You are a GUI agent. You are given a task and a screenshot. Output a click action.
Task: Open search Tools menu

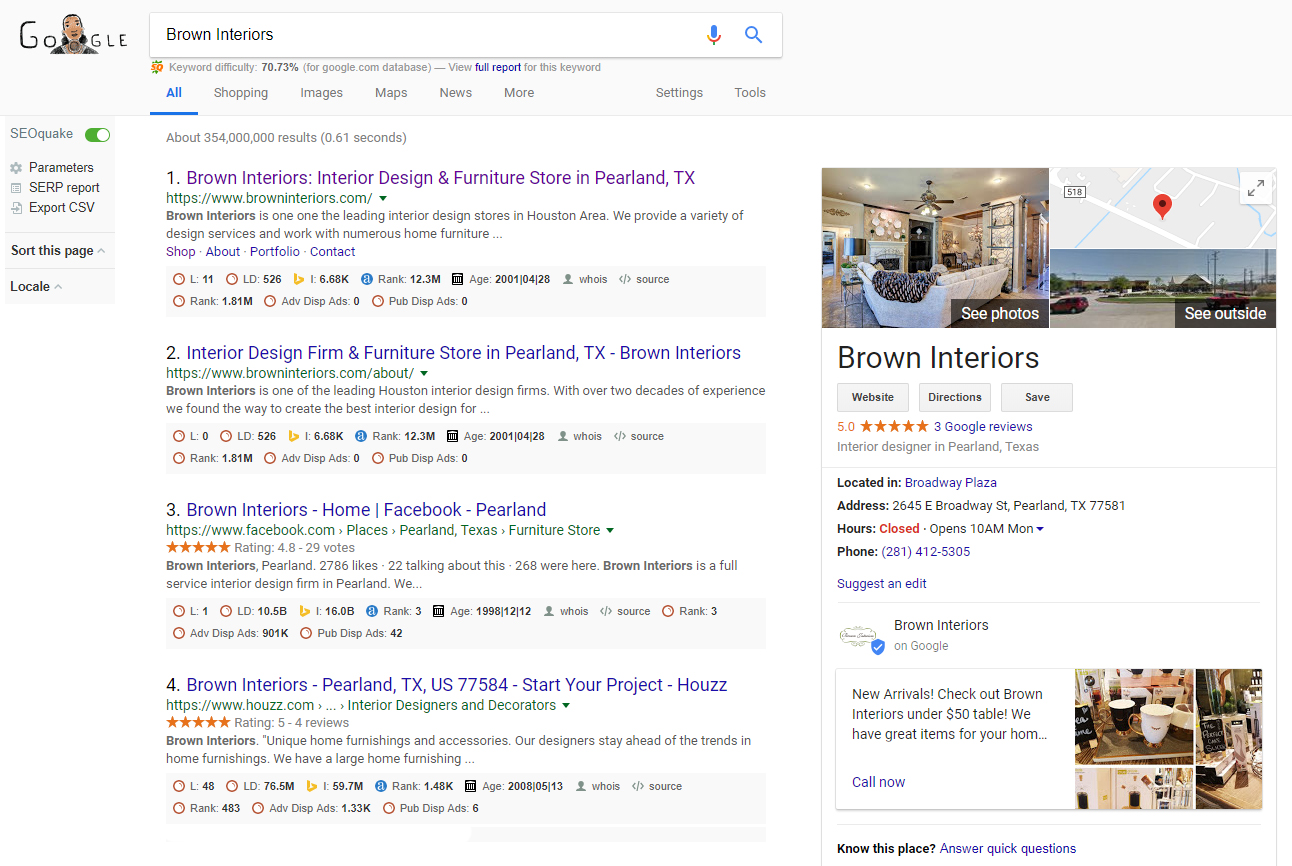pos(750,93)
